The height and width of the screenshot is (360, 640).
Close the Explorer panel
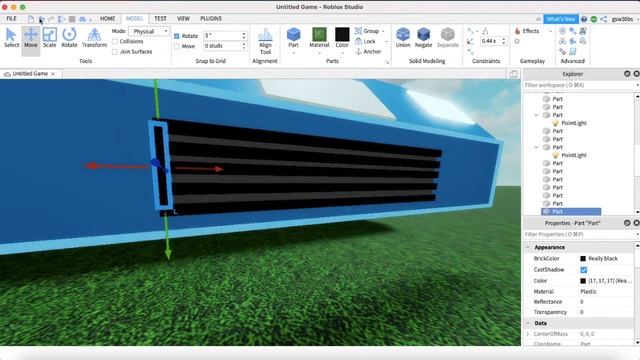pyautogui.click(x=636, y=74)
